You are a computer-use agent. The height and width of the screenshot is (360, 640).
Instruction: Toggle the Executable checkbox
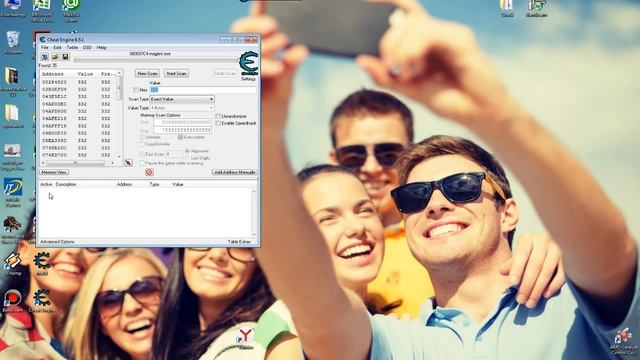click(x=180, y=138)
